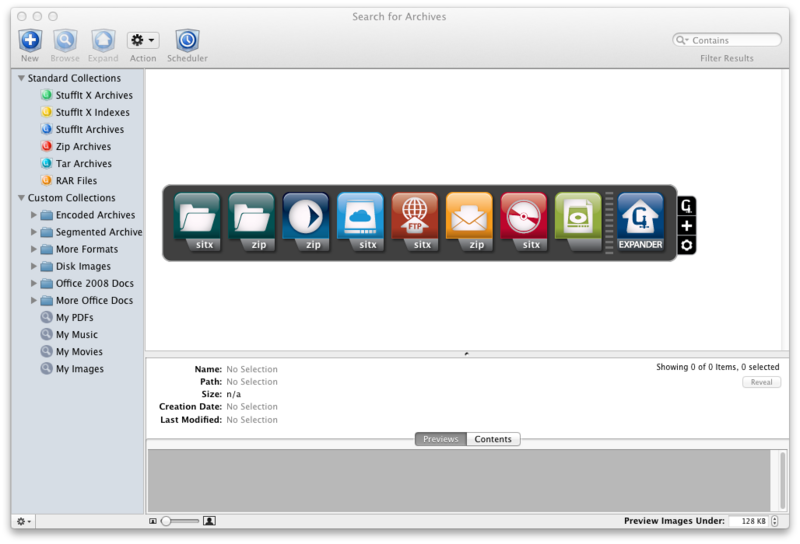800x544 pixels.
Task: Collapse the Standard Collections group
Action: tap(21, 78)
